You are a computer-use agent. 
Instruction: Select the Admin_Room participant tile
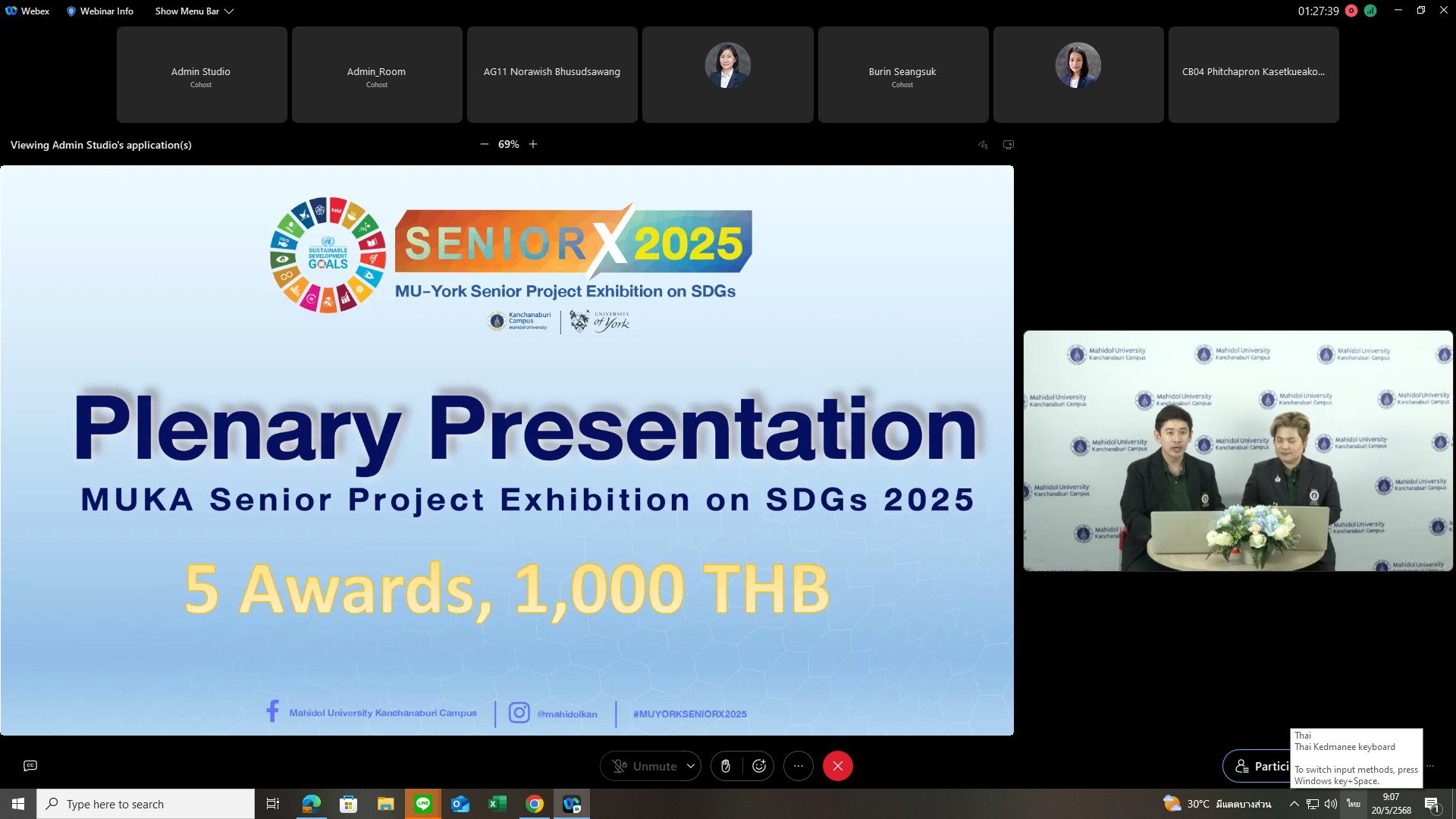click(377, 75)
